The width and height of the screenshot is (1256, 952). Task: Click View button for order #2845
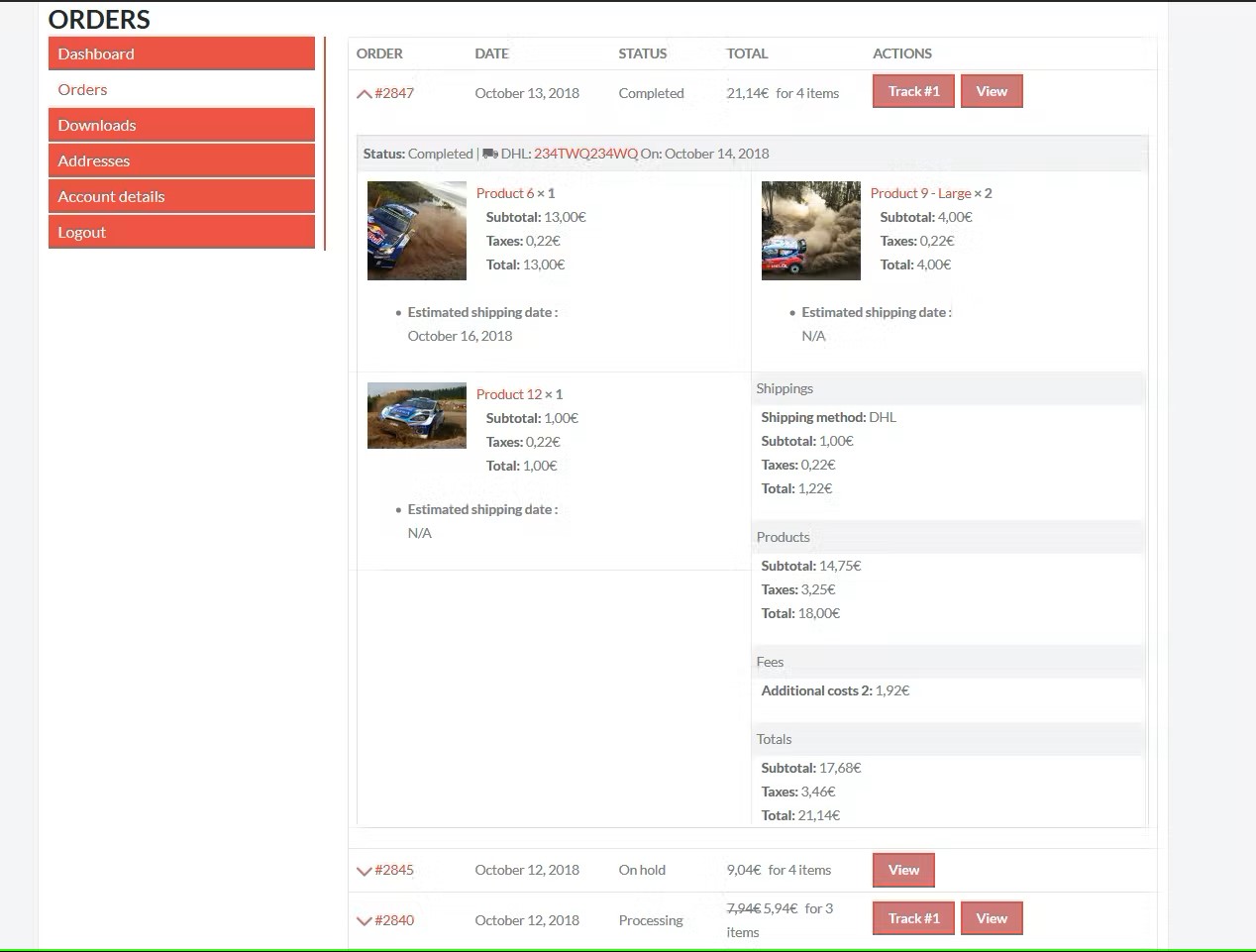click(903, 870)
